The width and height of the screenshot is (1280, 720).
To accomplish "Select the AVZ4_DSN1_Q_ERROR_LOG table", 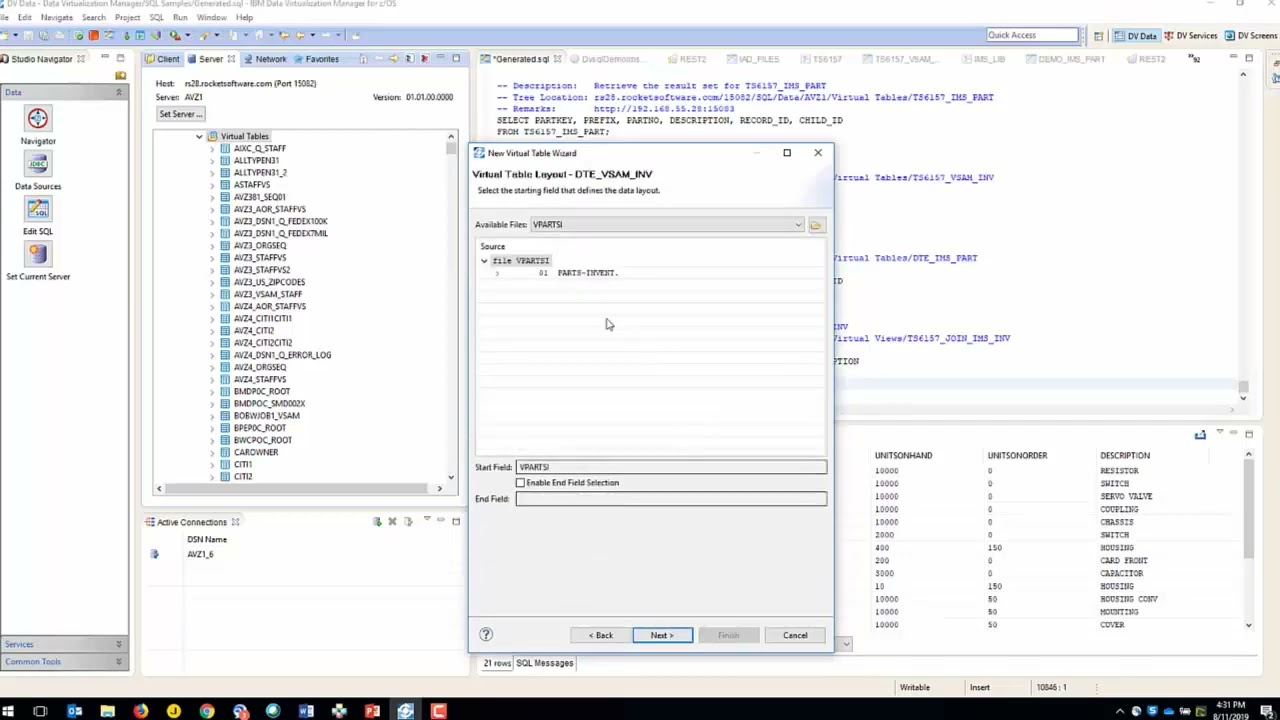I will pyautogui.click(x=282, y=355).
